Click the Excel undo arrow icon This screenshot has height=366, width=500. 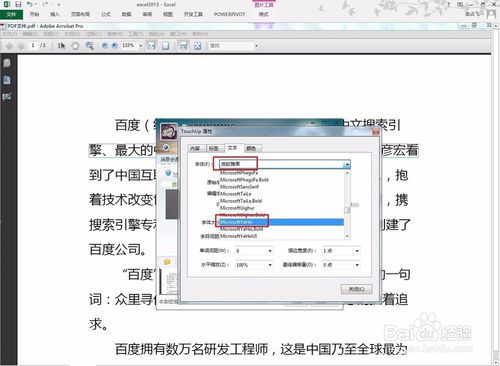[30, 4]
